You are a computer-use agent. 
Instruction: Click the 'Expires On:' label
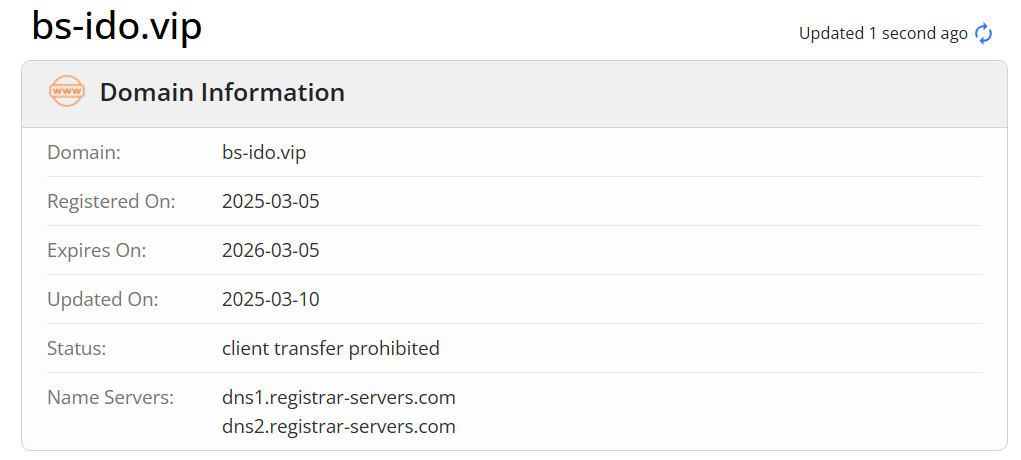coord(97,251)
